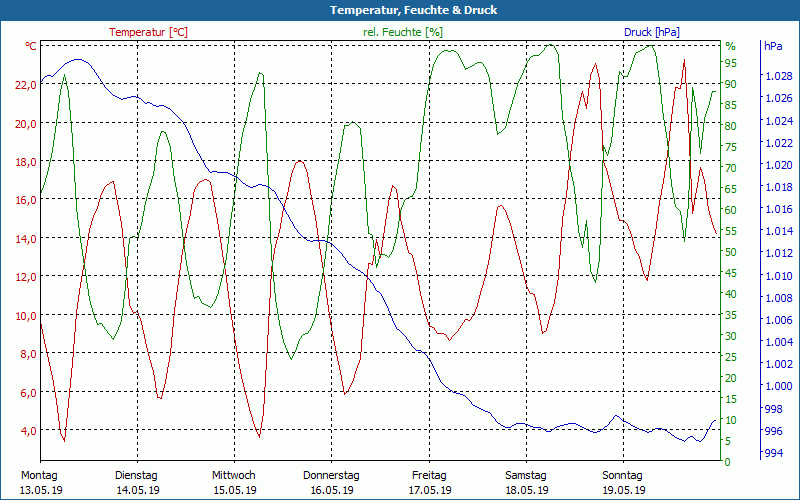Screen dimensions: 800x500
Task: Click the °C unit label on left axis
Action: pyautogui.click(x=31, y=46)
